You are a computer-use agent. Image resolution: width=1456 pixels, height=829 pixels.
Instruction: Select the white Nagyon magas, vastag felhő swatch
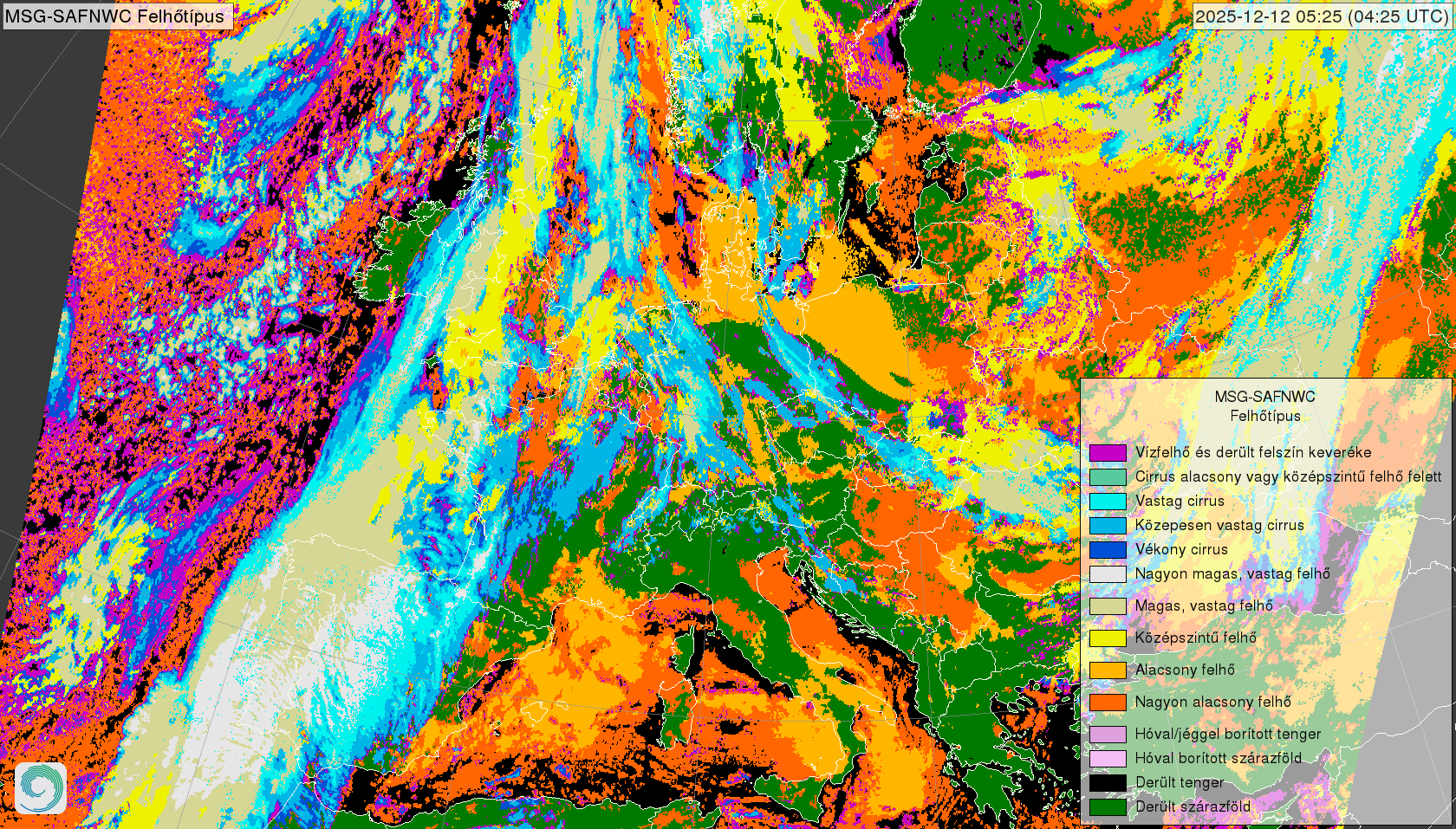(x=1108, y=574)
